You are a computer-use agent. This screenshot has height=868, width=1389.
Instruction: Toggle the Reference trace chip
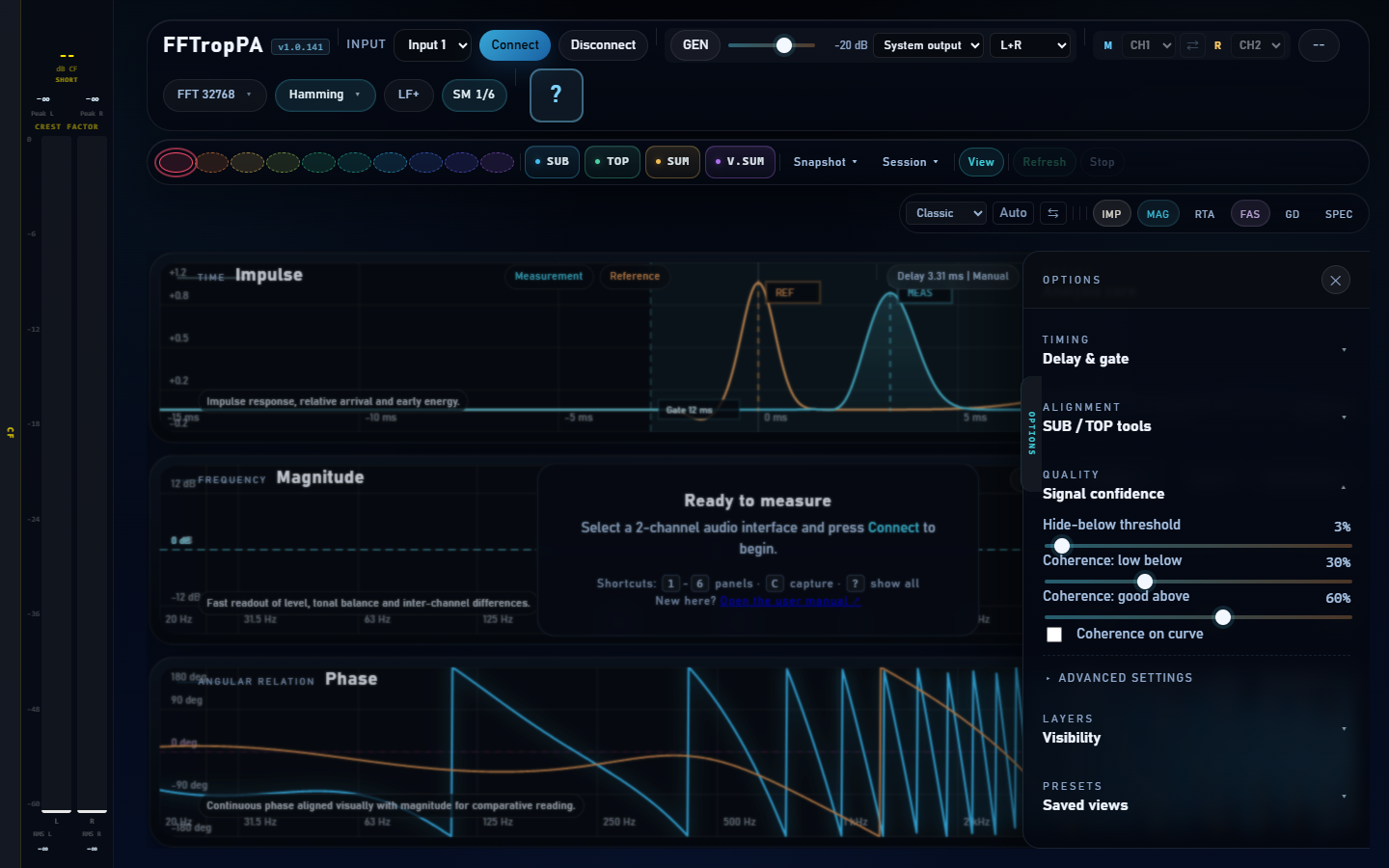coord(635,277)
